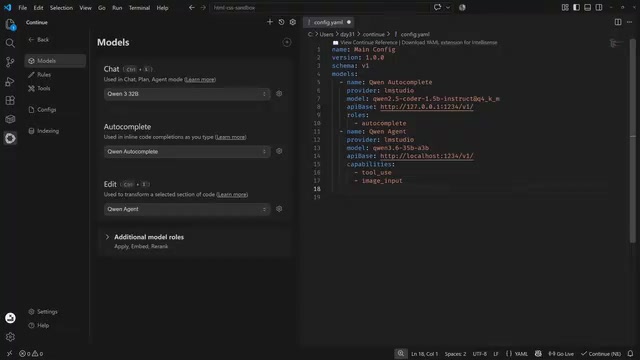Toggle the bottom panel layout icon
Image resolution: width=640 pixels, height=360 pixels.
click(587, 7)
